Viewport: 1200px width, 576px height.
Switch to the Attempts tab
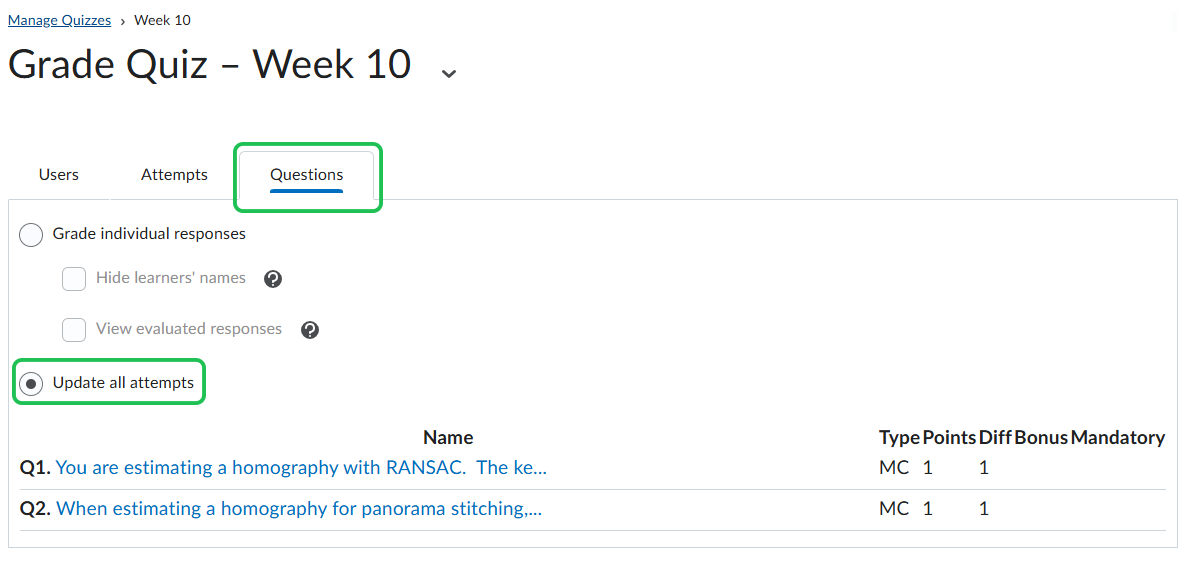174,175
